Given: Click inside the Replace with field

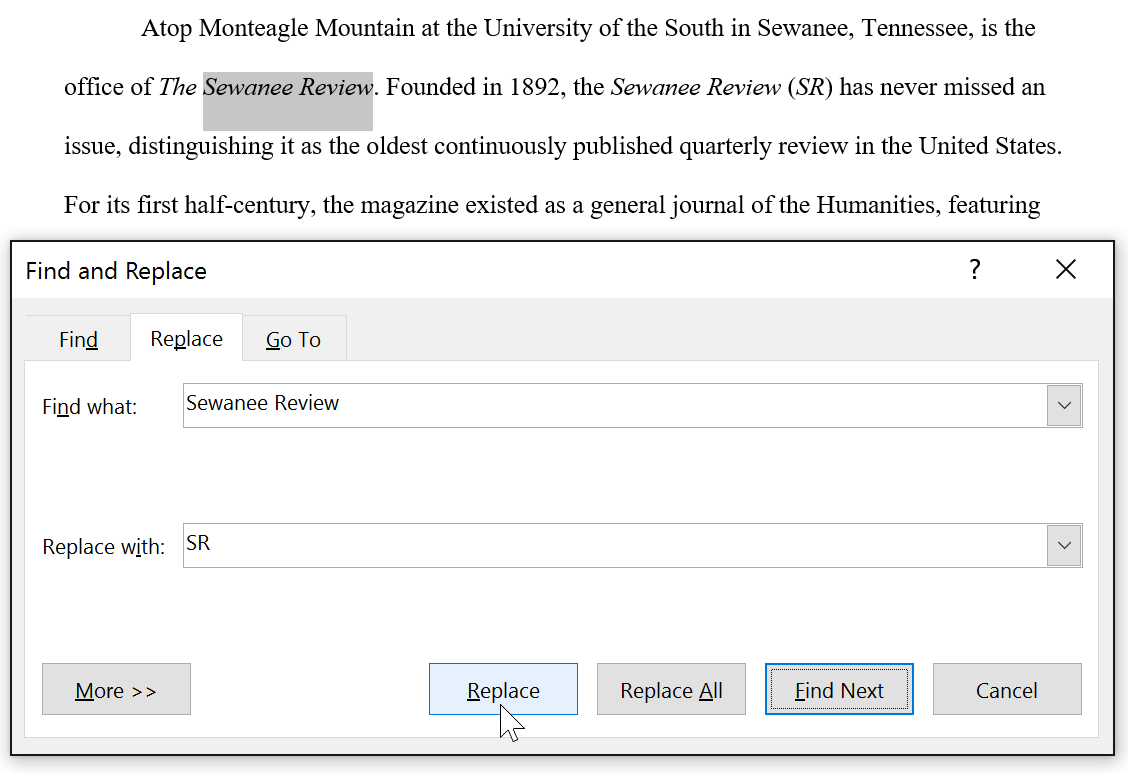Looking at the screenshot, I should point(500,545).
